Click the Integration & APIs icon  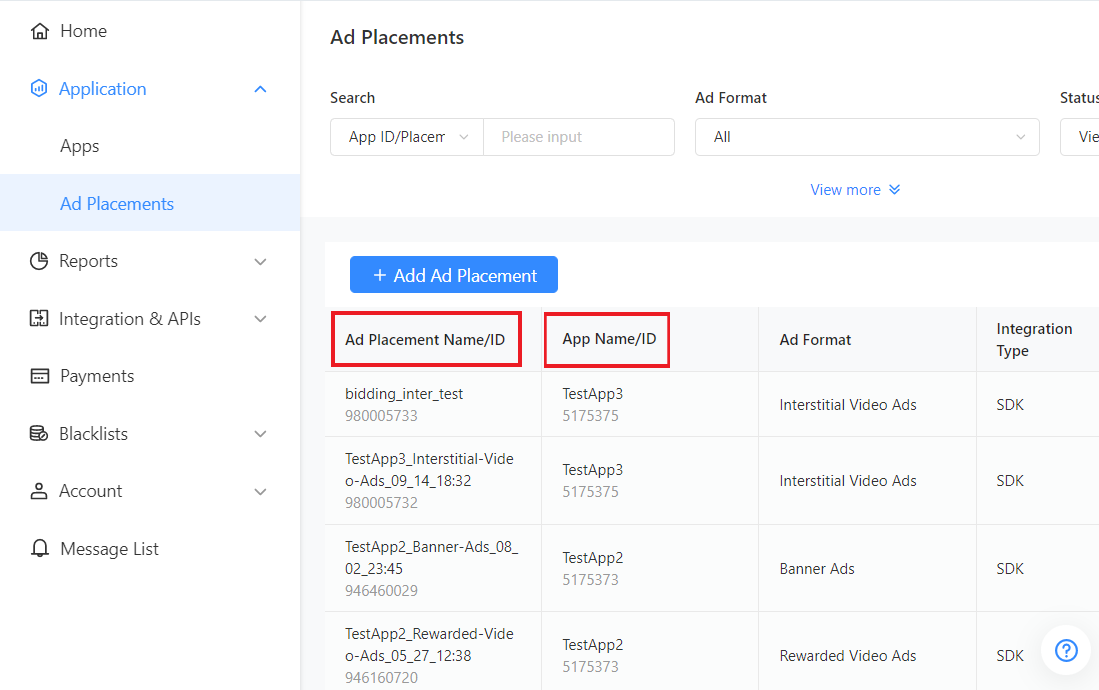(x=39, y=319)
